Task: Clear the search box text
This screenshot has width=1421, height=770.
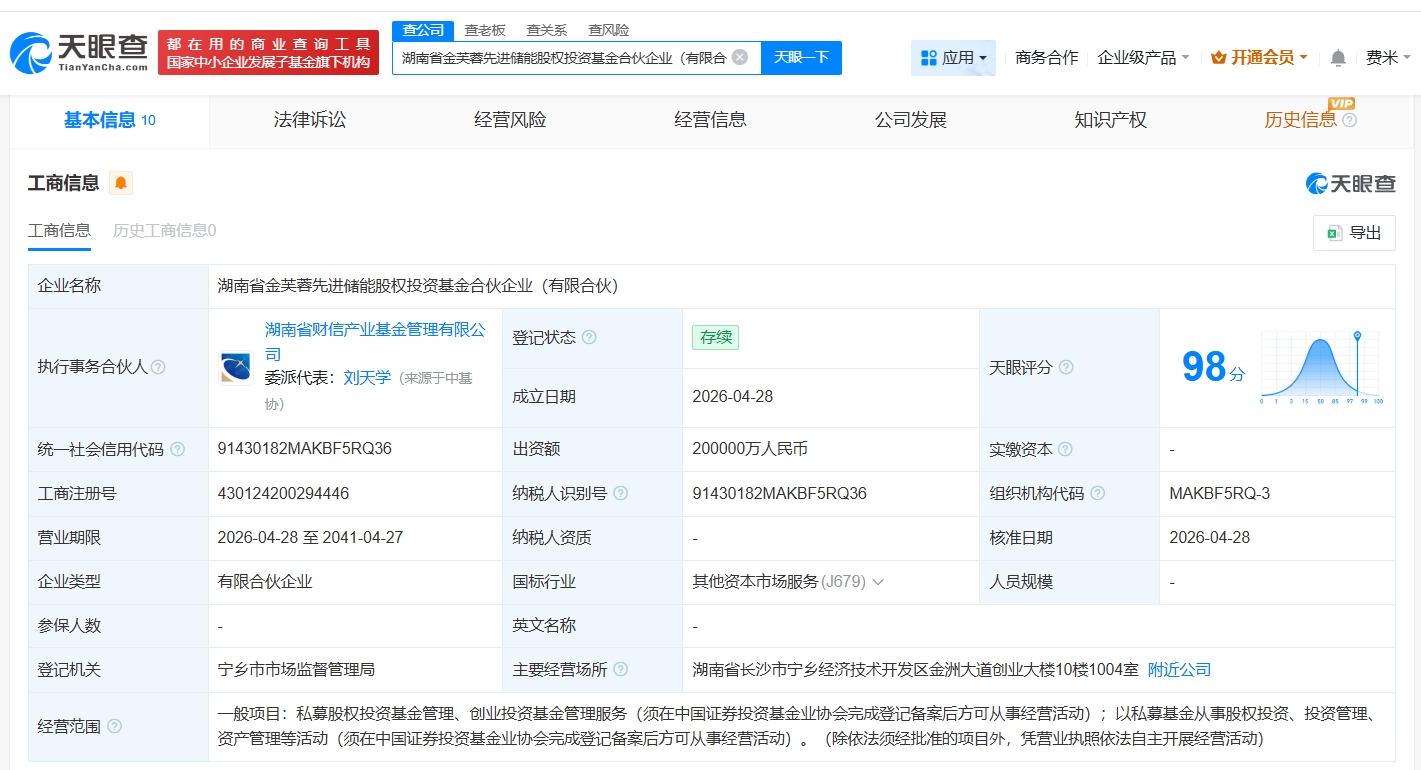Action: [x=740, y=57]
